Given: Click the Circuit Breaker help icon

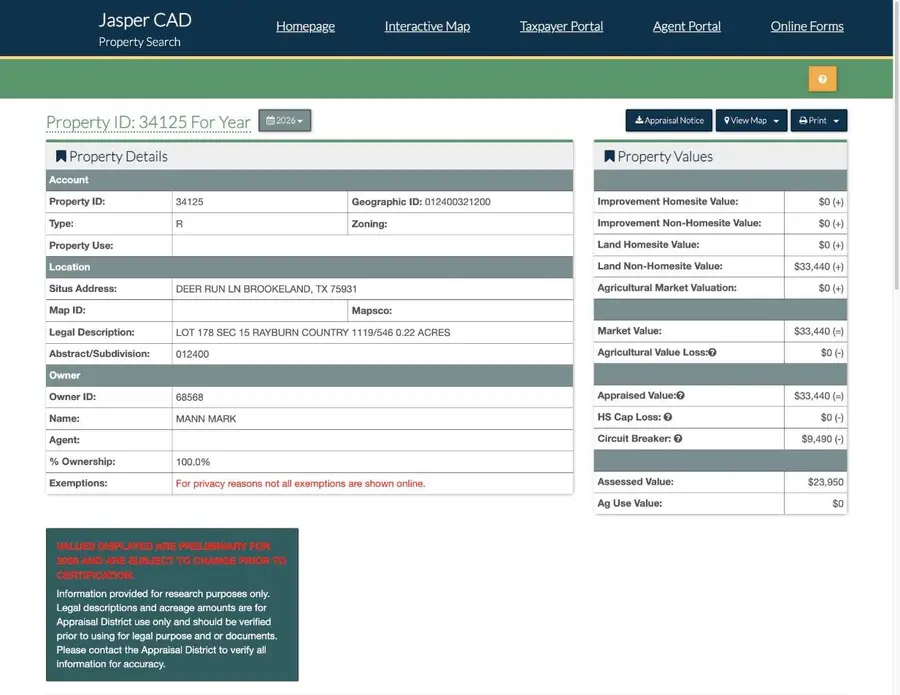Looking at the screenshot, I should (678, 438).
